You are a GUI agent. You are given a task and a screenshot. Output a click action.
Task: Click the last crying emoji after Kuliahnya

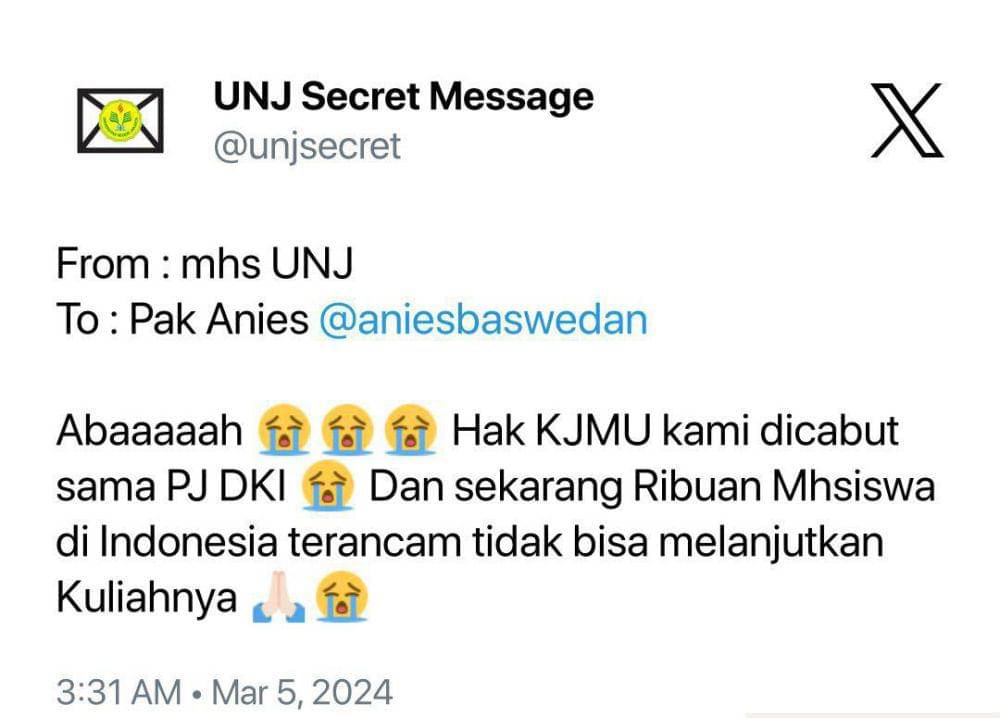point(342,597)
